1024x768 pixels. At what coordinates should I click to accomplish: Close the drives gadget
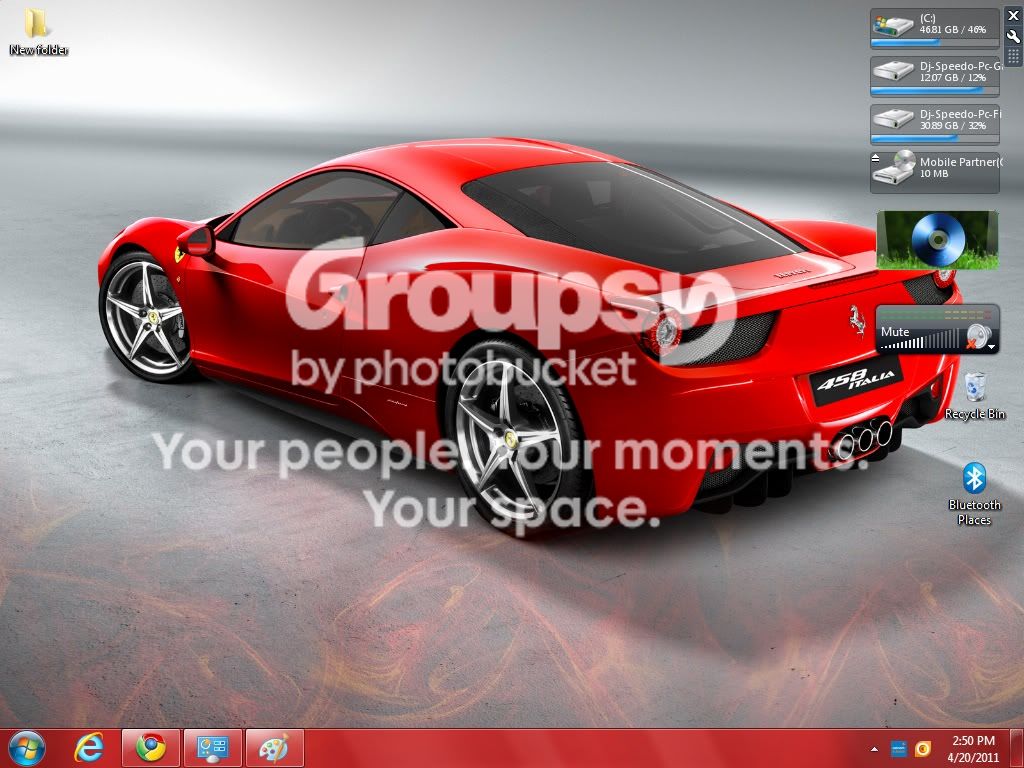pos(1014,16)
